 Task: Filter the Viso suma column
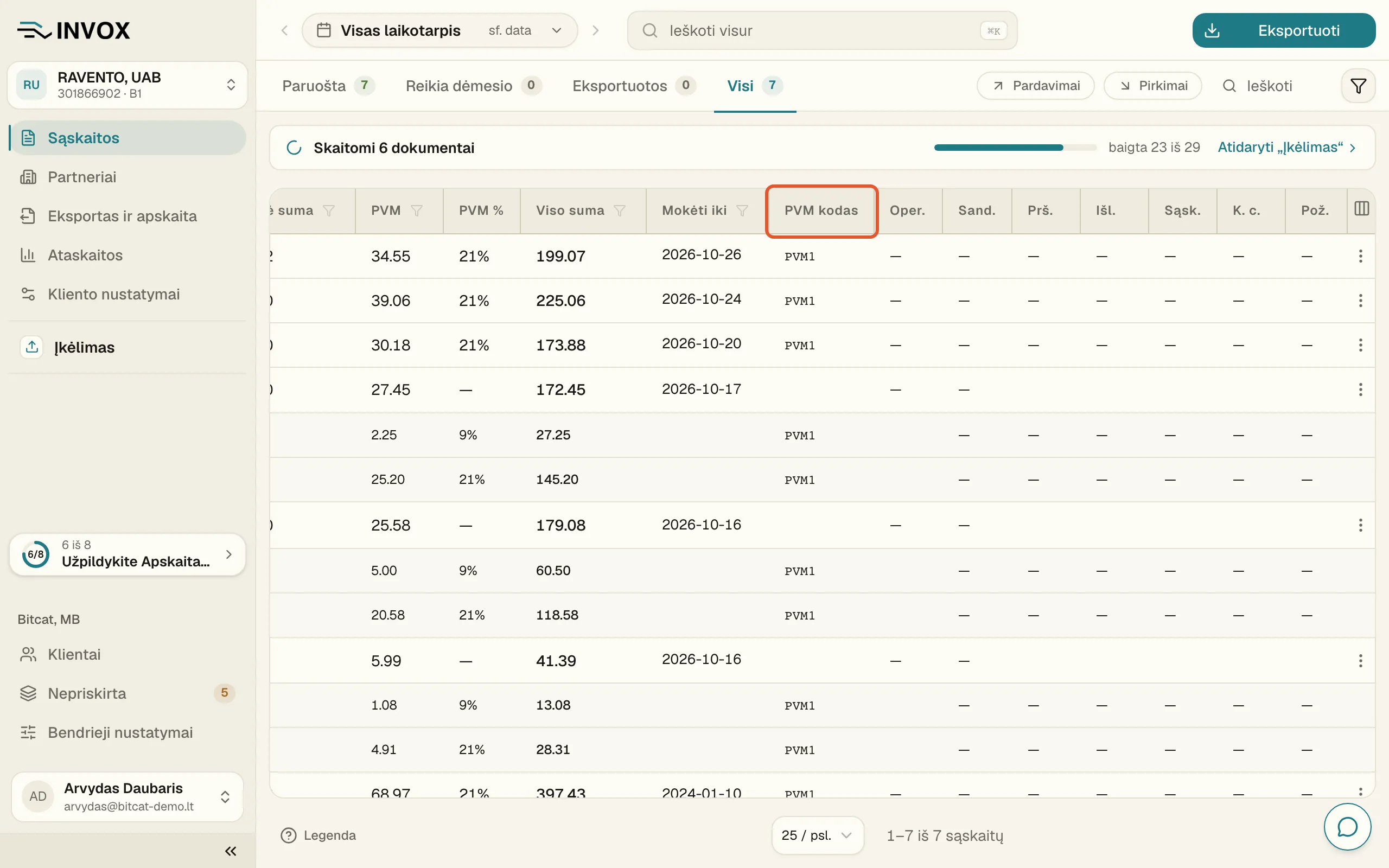(x=619, y=210)
